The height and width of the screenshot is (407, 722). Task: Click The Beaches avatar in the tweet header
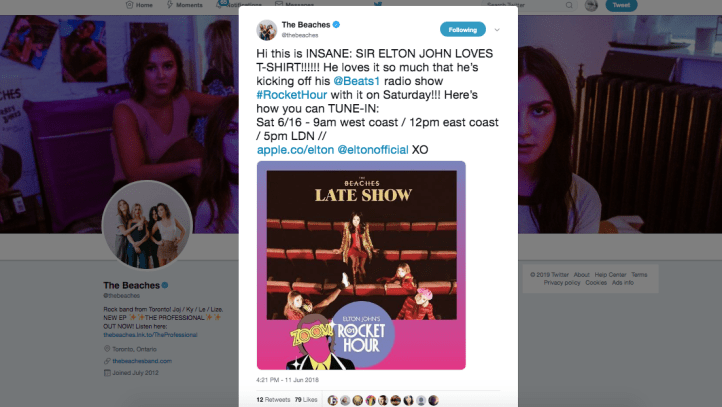pos(267,30)
